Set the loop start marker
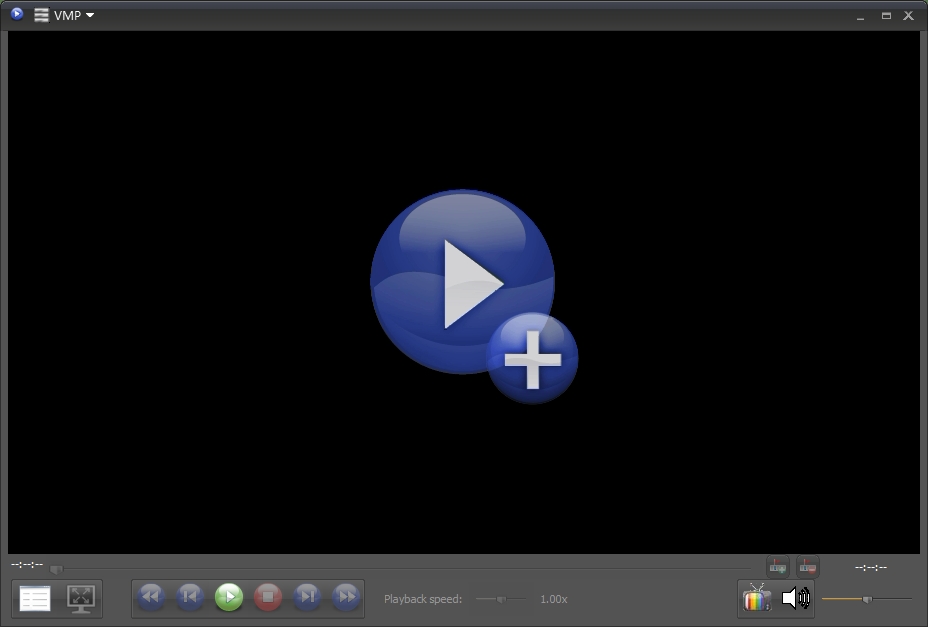The height and width of the screenshot is (627, 928). (776, 566)
